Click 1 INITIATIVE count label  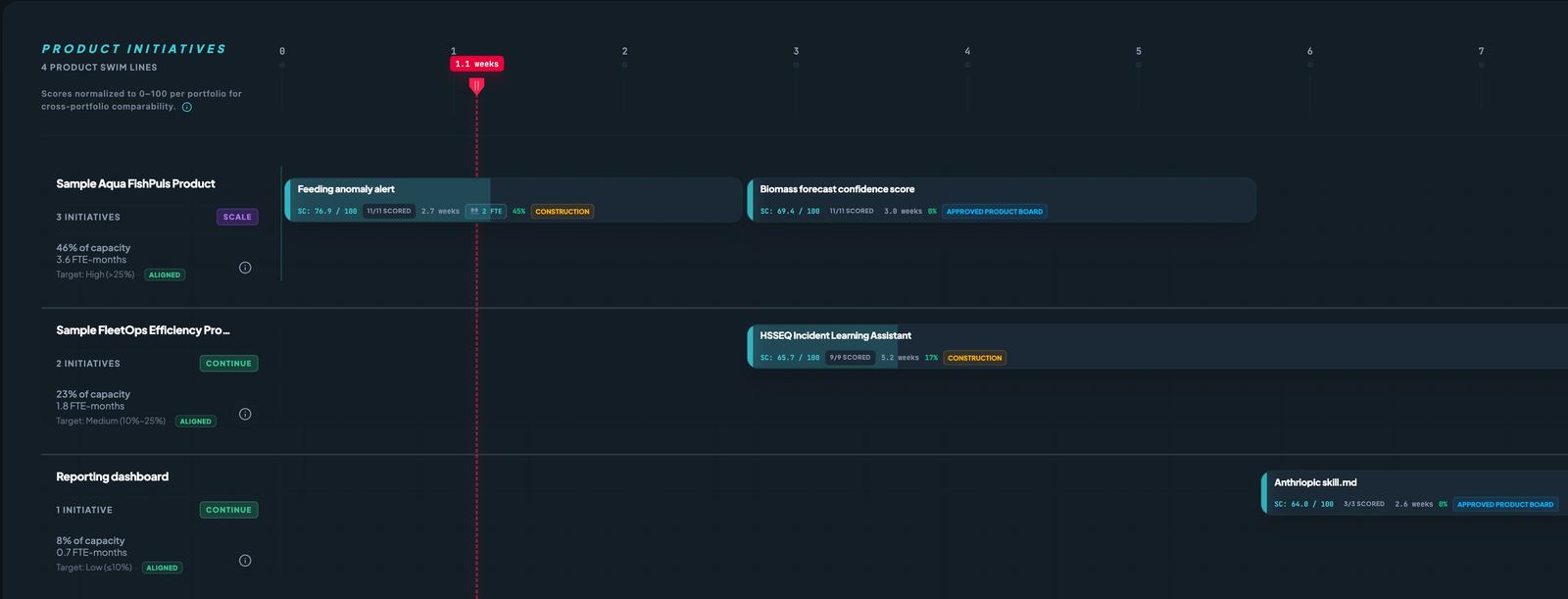point(84,510)
